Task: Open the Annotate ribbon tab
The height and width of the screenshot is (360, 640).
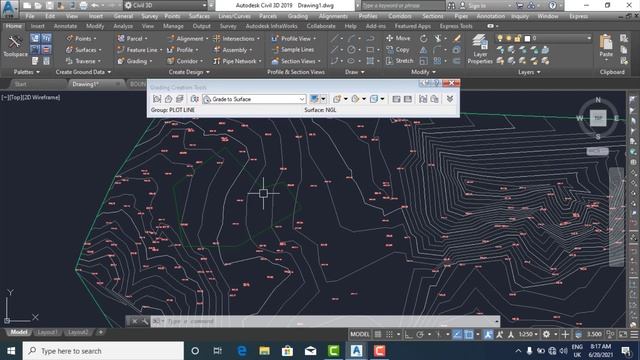Action: (65, 26)
